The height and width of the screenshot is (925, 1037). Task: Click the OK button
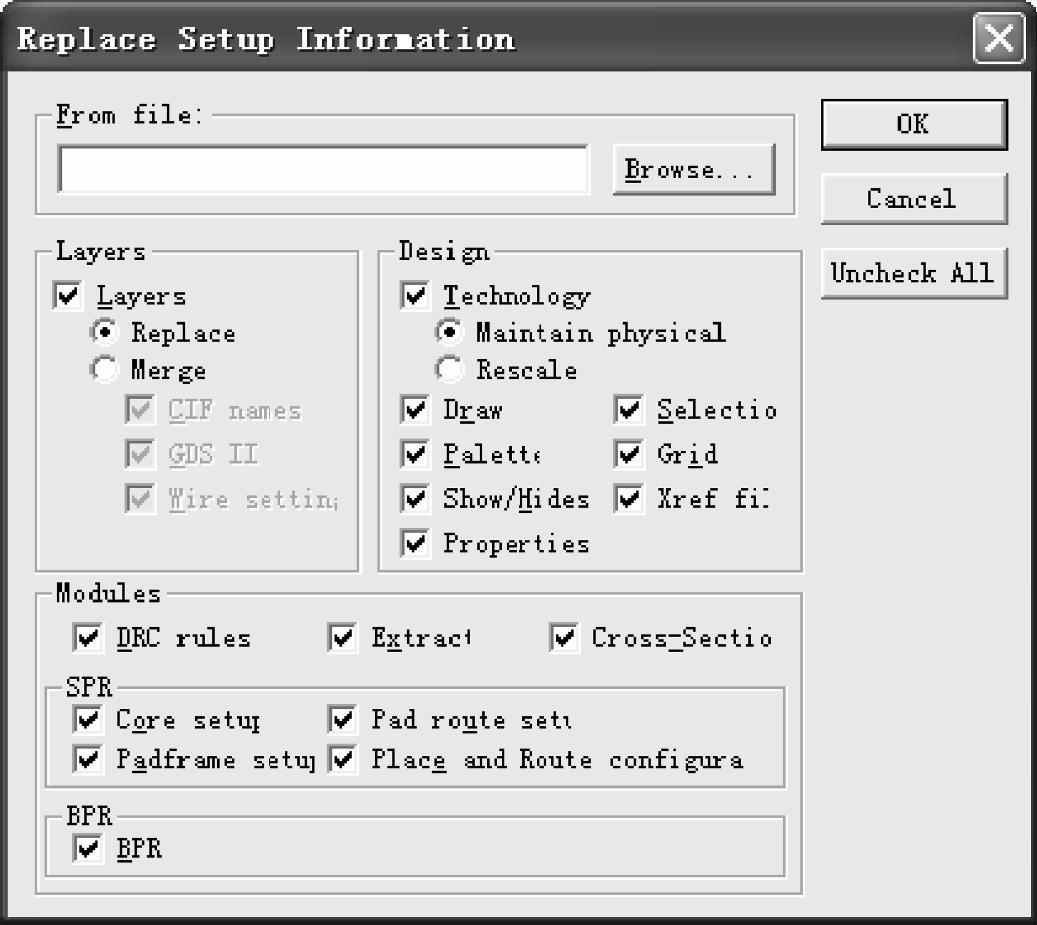pos(913,125)
